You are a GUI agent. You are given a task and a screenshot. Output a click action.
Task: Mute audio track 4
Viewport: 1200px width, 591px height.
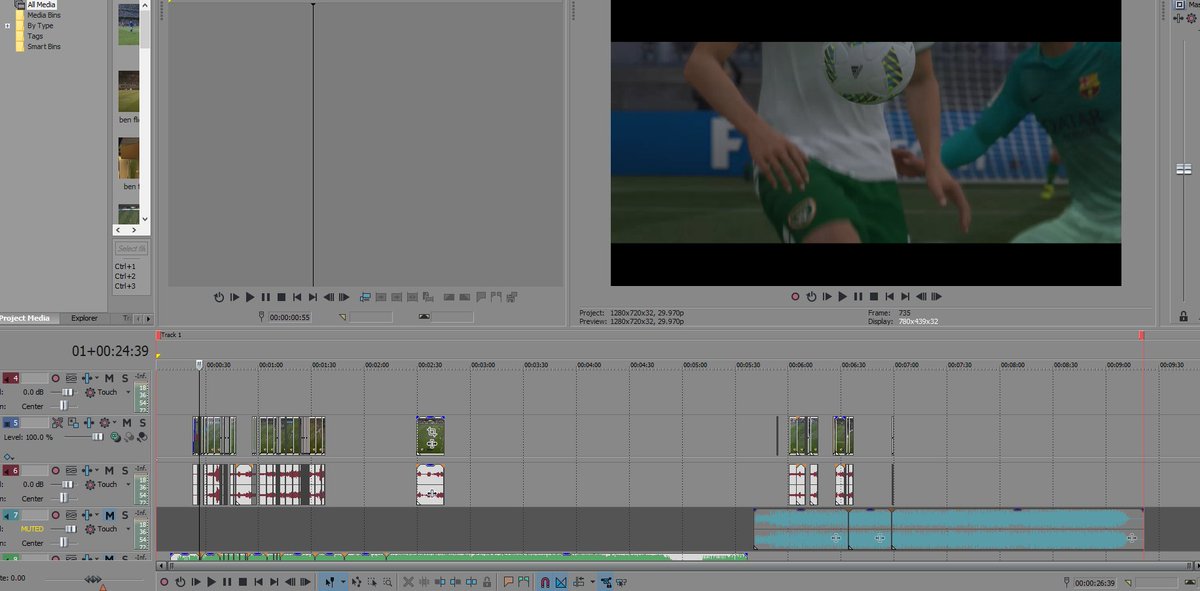point(109,378)
